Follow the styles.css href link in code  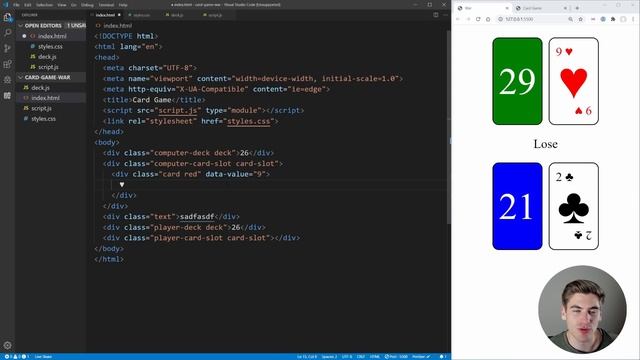pos(249,121)
